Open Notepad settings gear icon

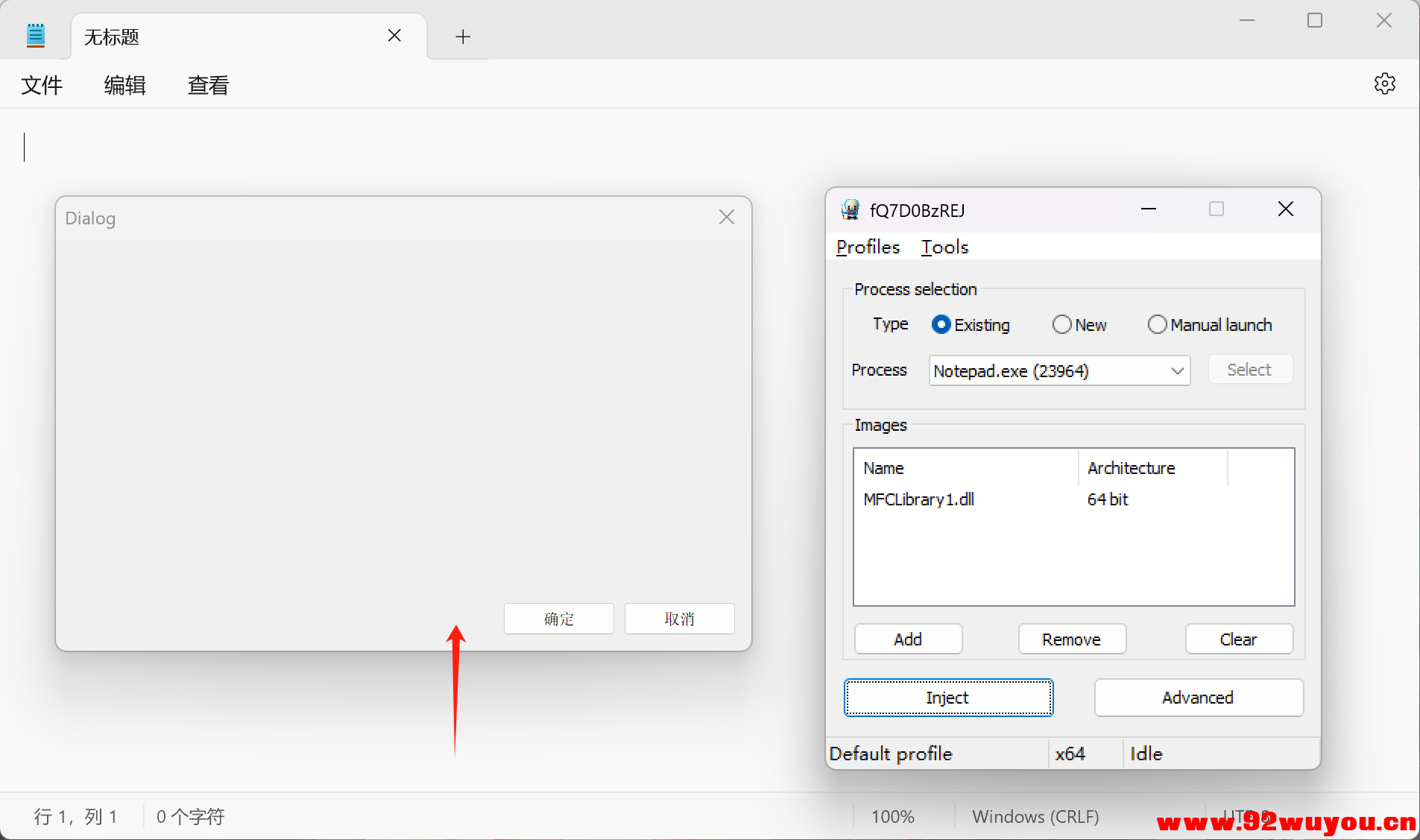point(1384,83)
